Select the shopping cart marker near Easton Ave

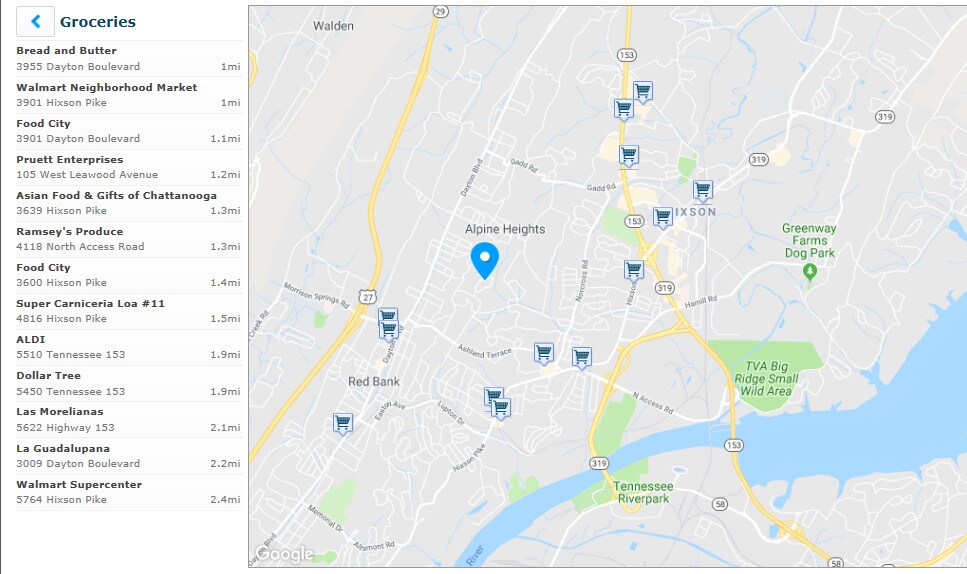(343, 424)
